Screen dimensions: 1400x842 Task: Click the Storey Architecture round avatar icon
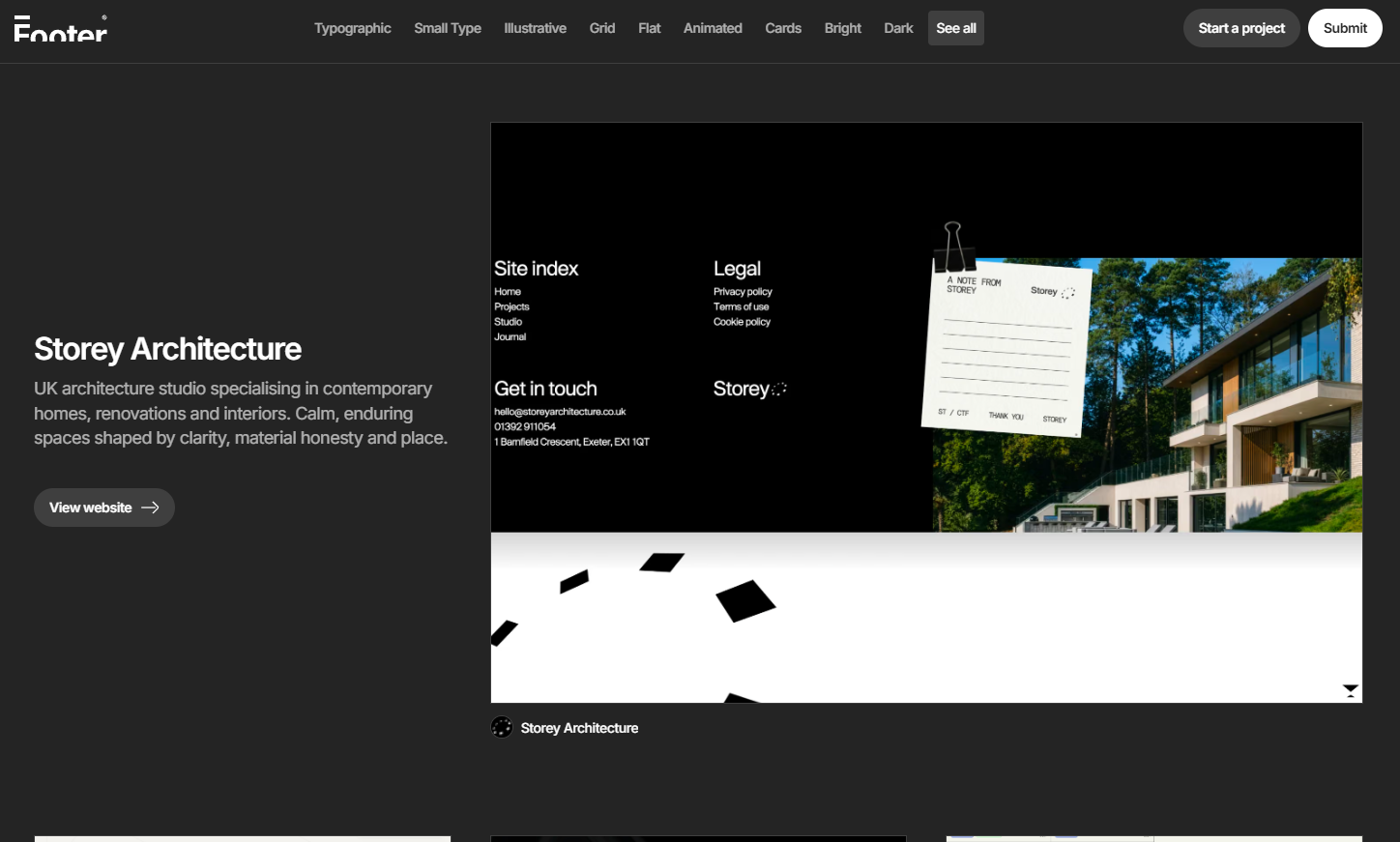[x=502, y=728]
